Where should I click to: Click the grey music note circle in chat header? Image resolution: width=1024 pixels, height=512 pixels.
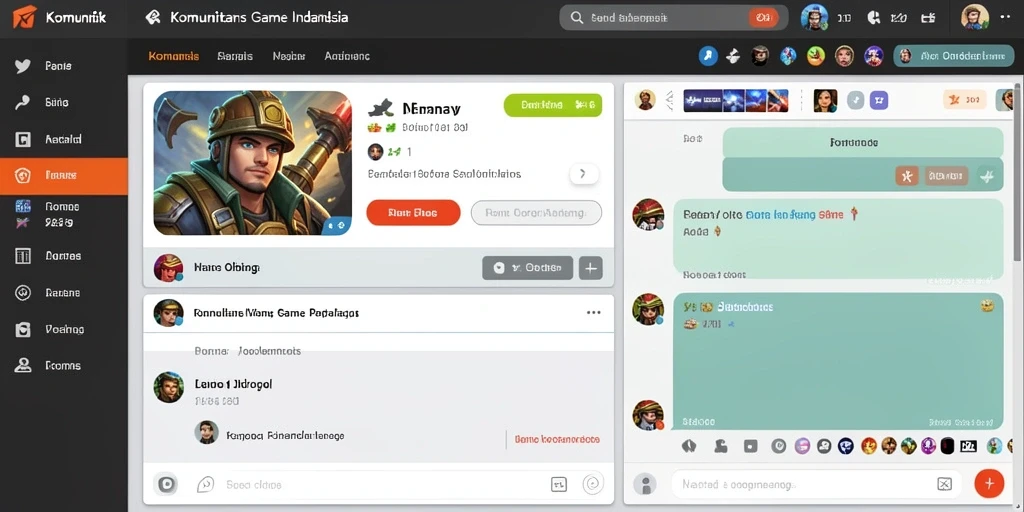(856, 100)
